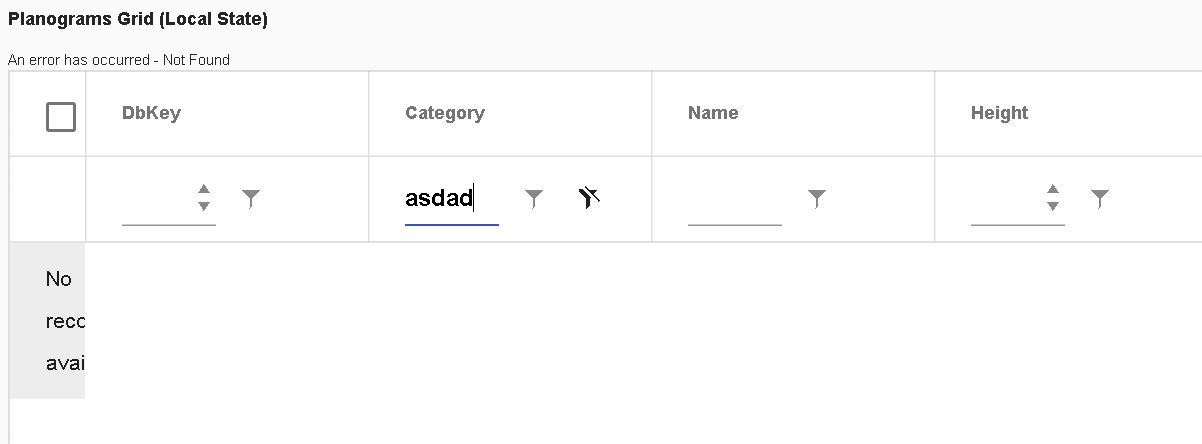This screenshot has width=1202, height=444.
Task: Clear the Category column filter
Action: coord(589,198)
